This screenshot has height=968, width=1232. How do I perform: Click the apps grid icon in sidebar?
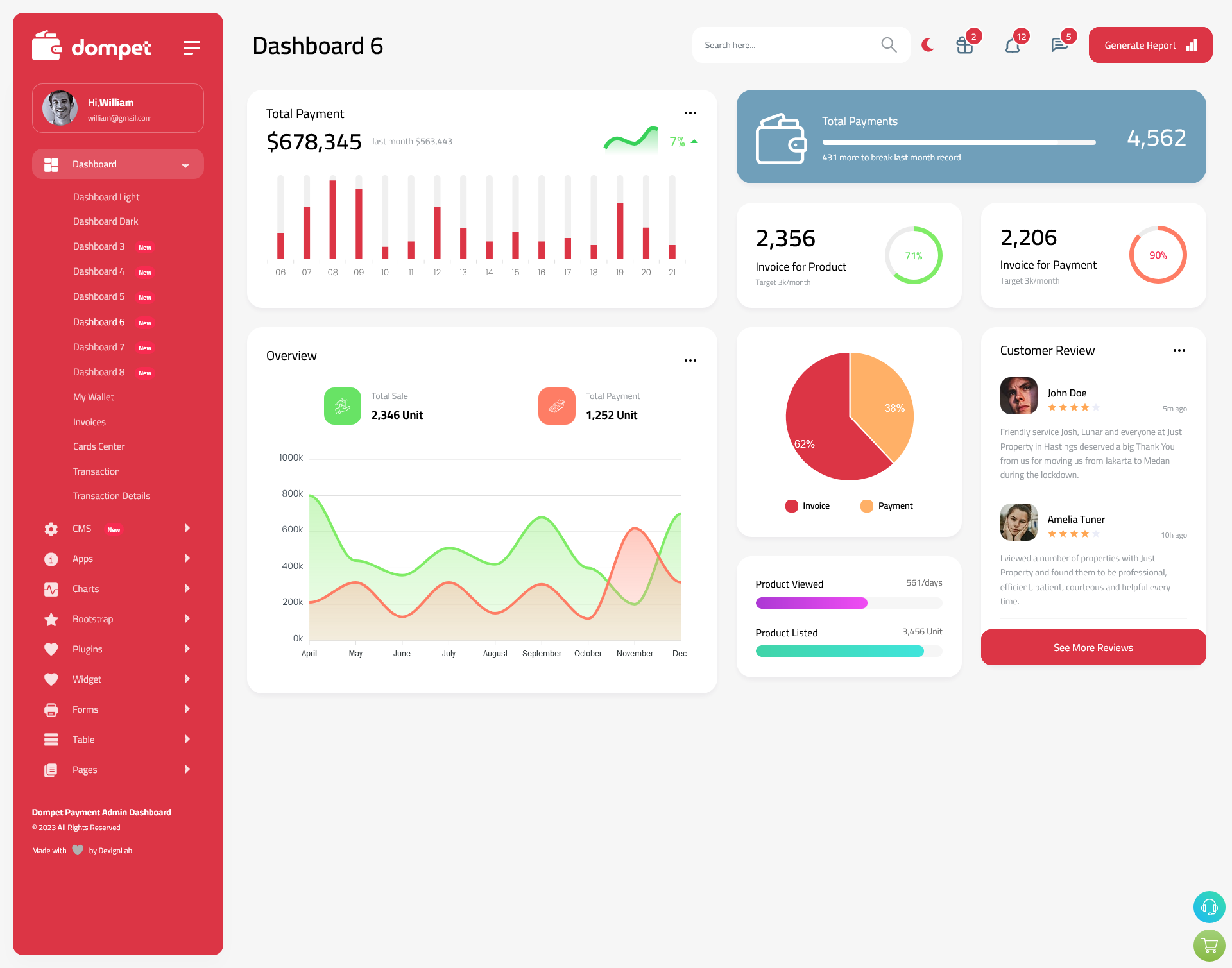tap(51, 164)
